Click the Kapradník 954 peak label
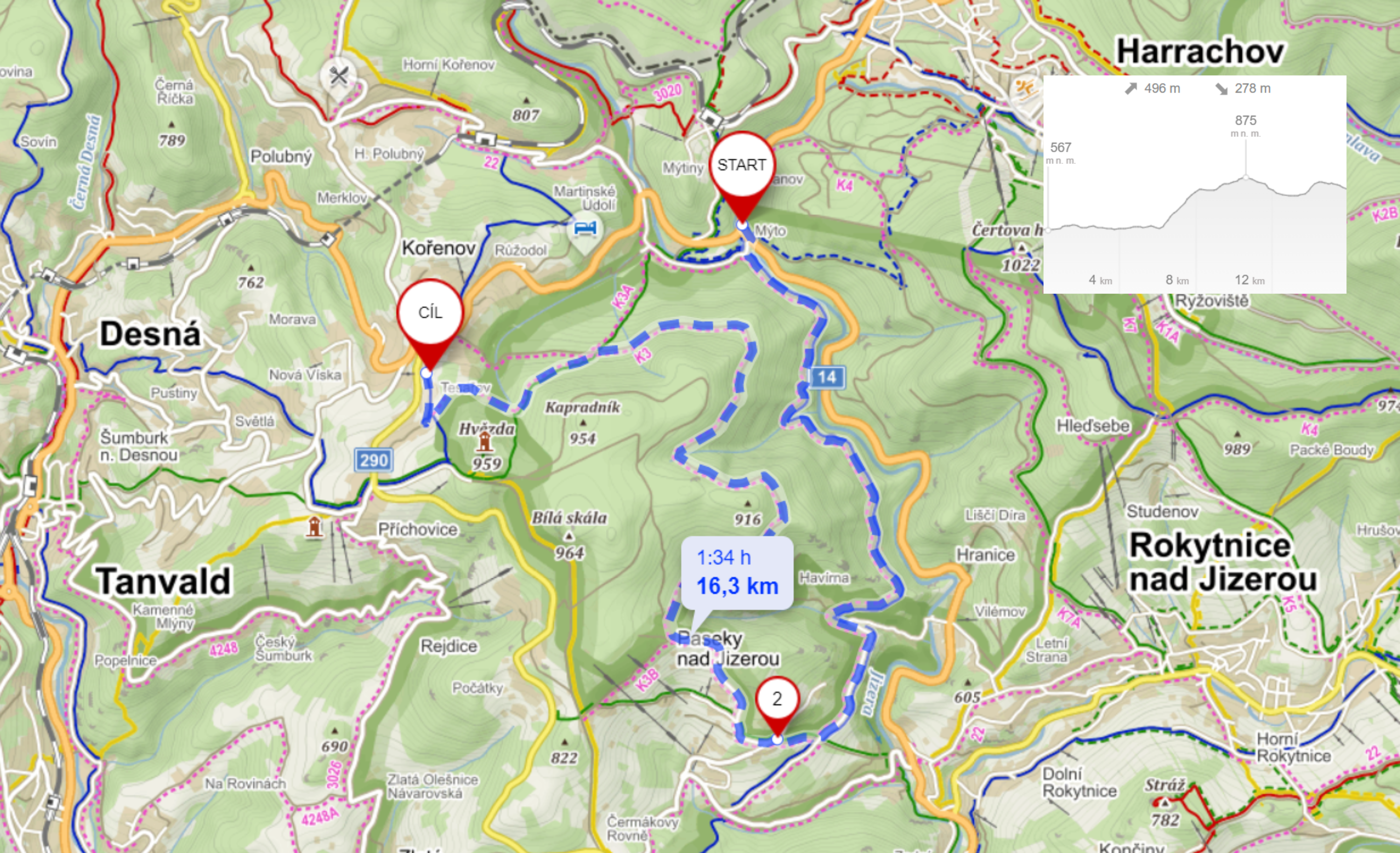 [x=583, y=422]
